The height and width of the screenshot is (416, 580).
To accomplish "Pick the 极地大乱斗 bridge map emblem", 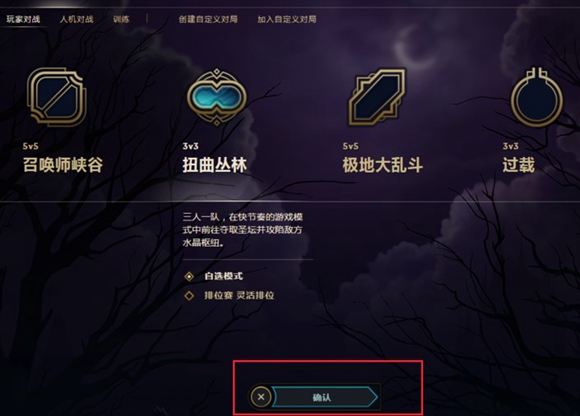I will (x=377, y=97).
